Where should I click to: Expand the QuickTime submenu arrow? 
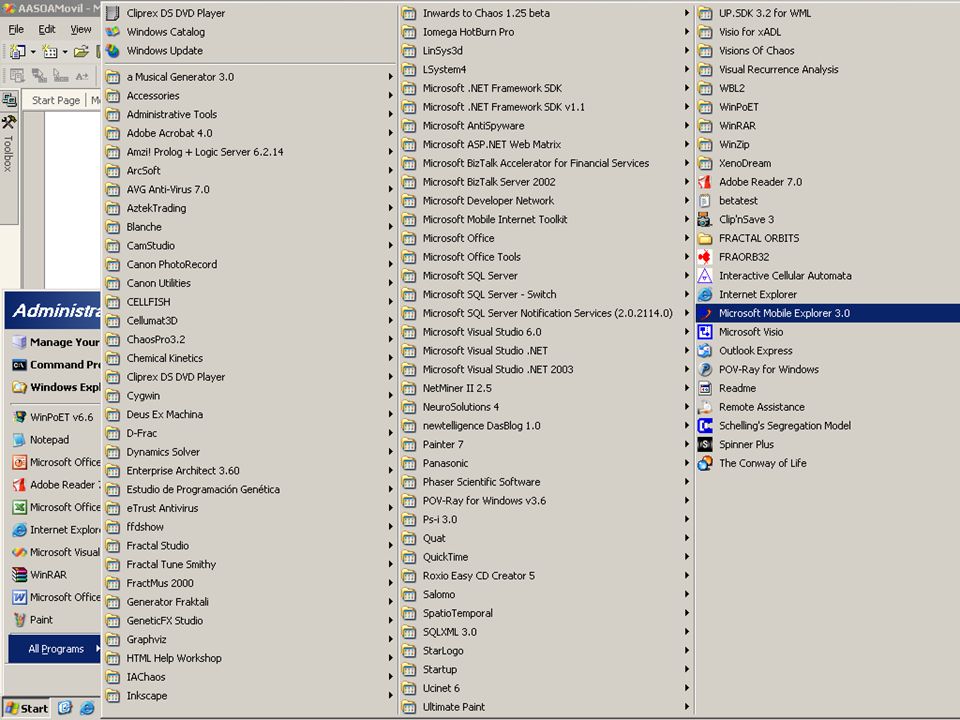click(686, 557)
